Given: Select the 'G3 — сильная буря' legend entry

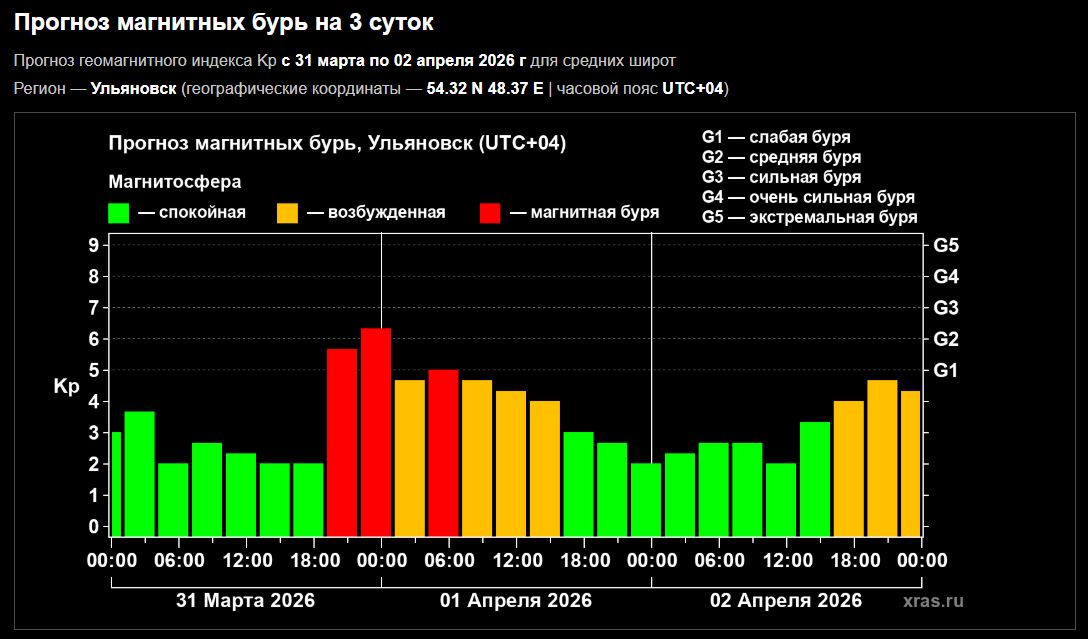Looking at the screenshot, I should (x=781, y=177).
